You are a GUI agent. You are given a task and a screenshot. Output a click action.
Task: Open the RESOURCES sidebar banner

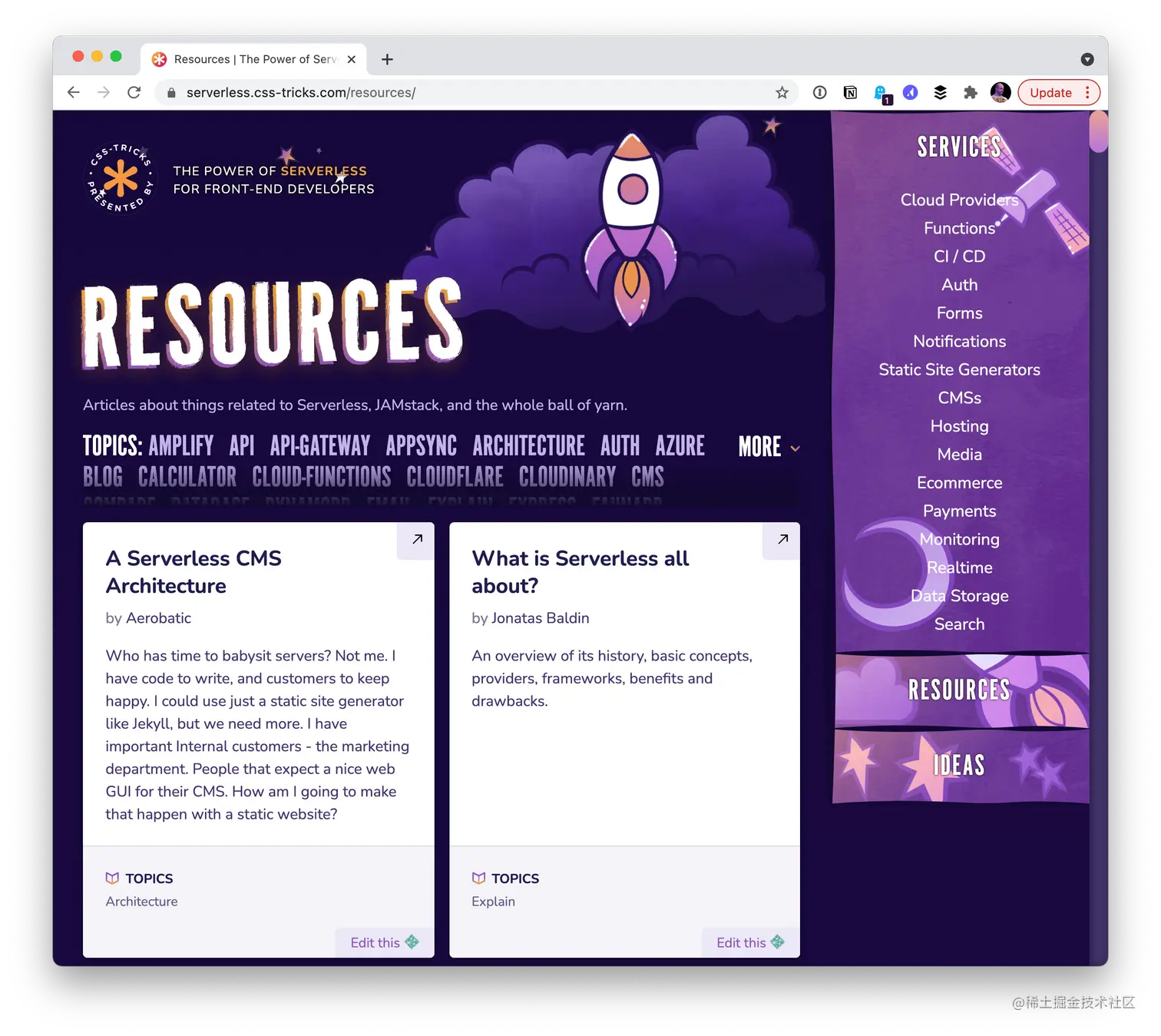click(961, 690)
